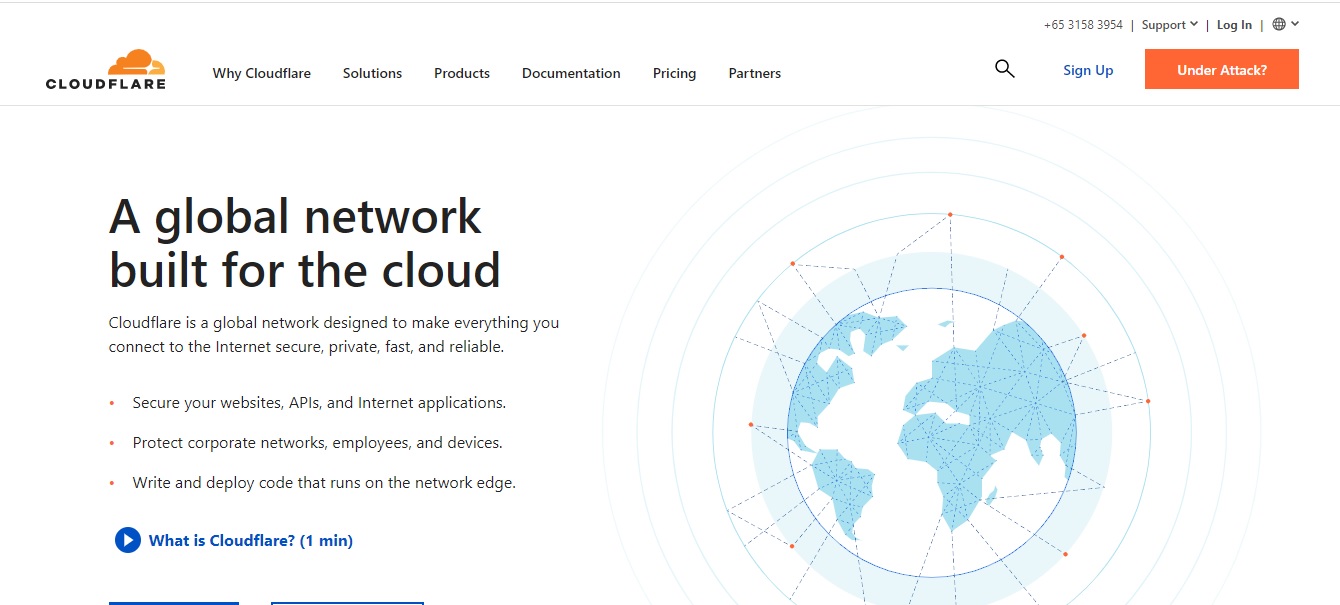Click the Cloudflare logo
Image resolution: width=1340 pixels, height=605 pixels.
pyautogui.click(x=106, y=70)
